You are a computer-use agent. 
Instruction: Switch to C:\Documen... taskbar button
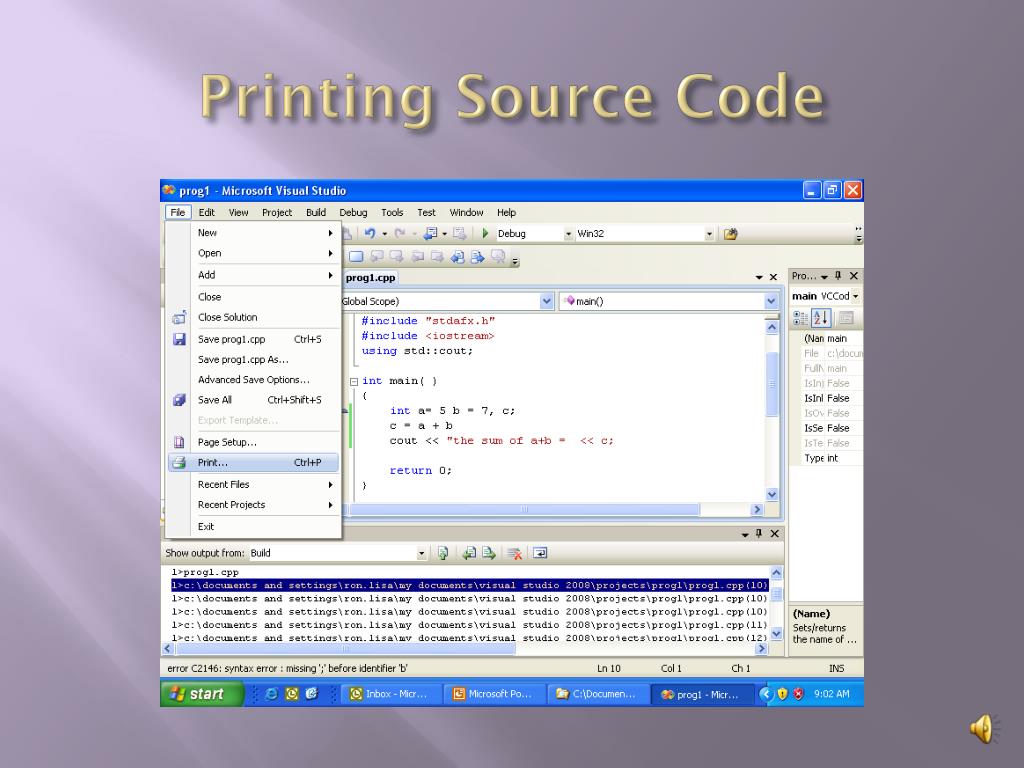tap(598, 694)
